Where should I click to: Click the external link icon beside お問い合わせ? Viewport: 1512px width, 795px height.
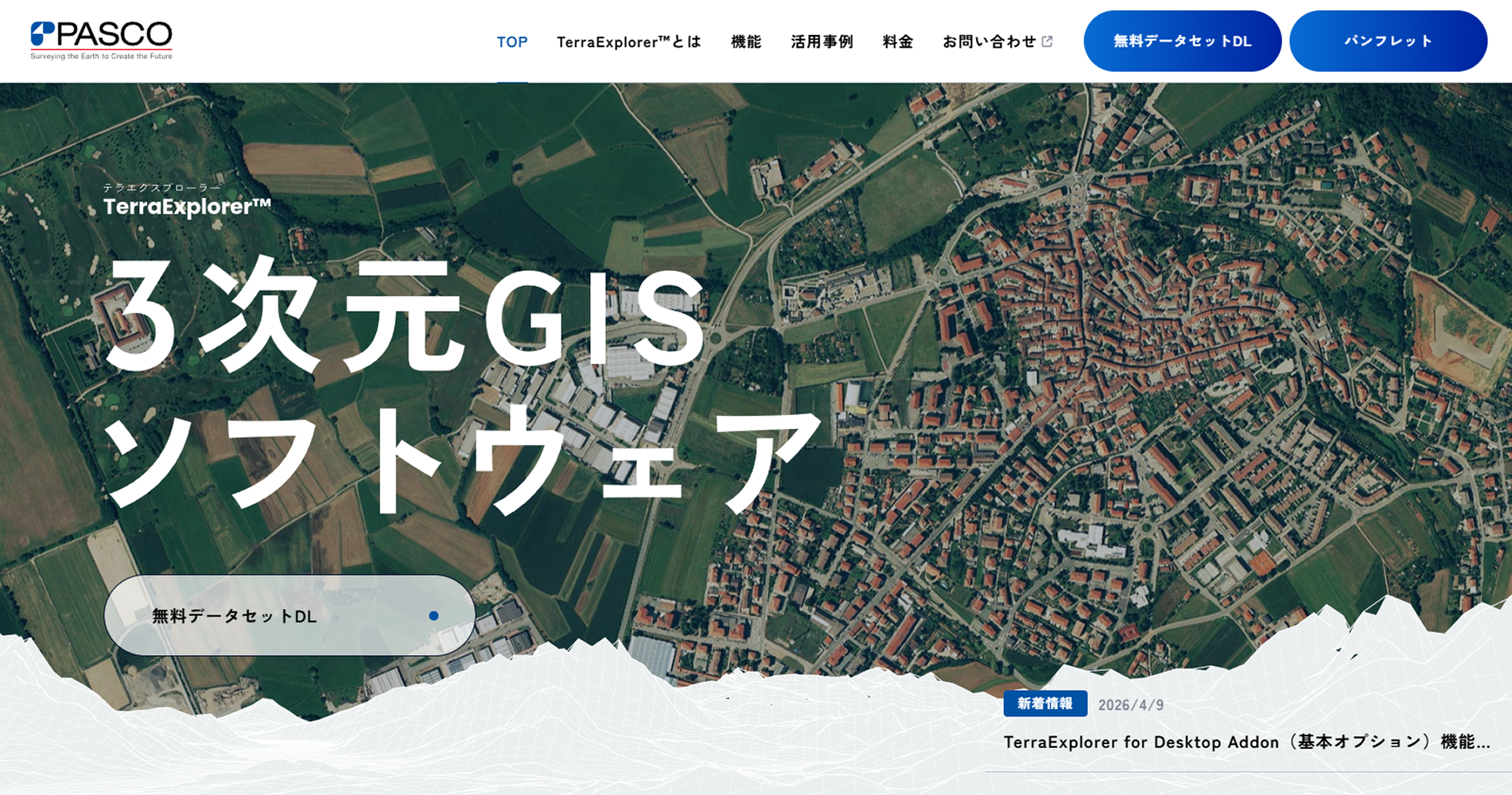tap(1048, 41)
